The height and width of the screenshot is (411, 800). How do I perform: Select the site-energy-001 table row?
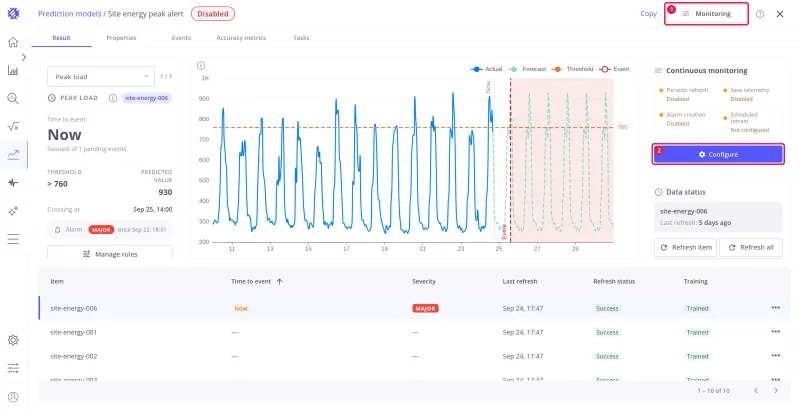415,332
